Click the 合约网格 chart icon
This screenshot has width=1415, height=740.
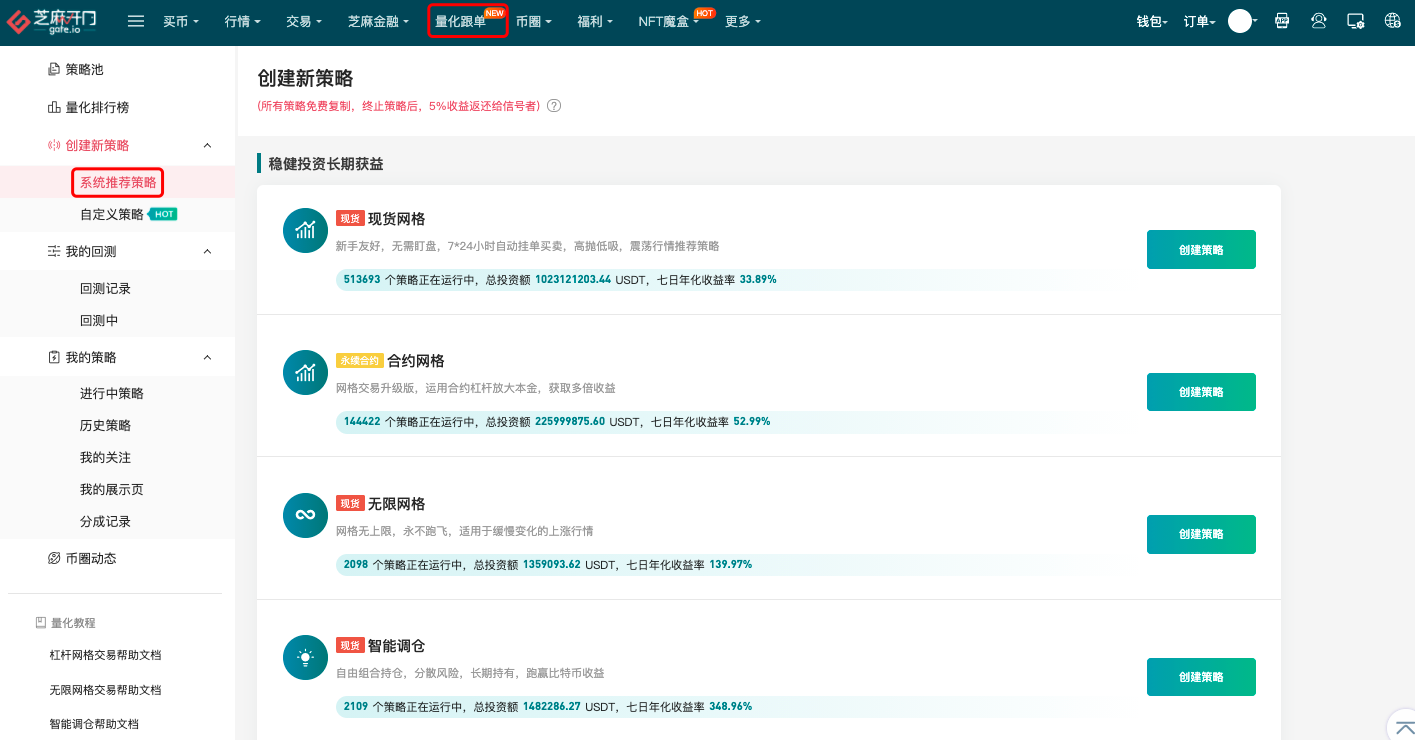click(x=306, y=372)
